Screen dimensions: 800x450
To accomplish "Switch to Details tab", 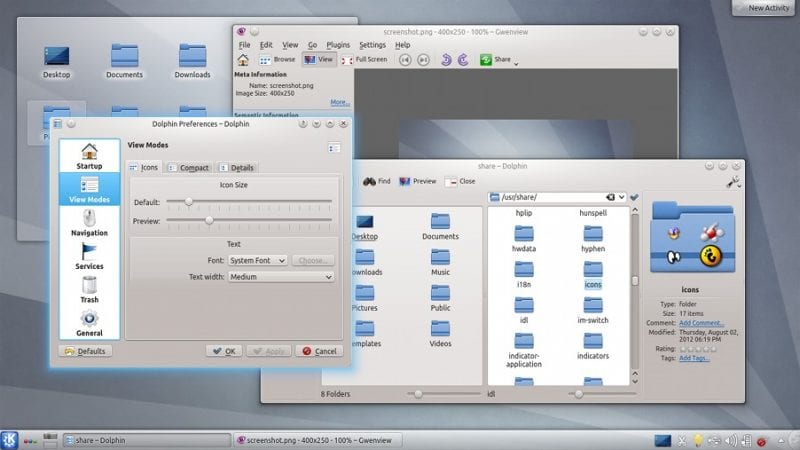I will [x=236, y=167].
